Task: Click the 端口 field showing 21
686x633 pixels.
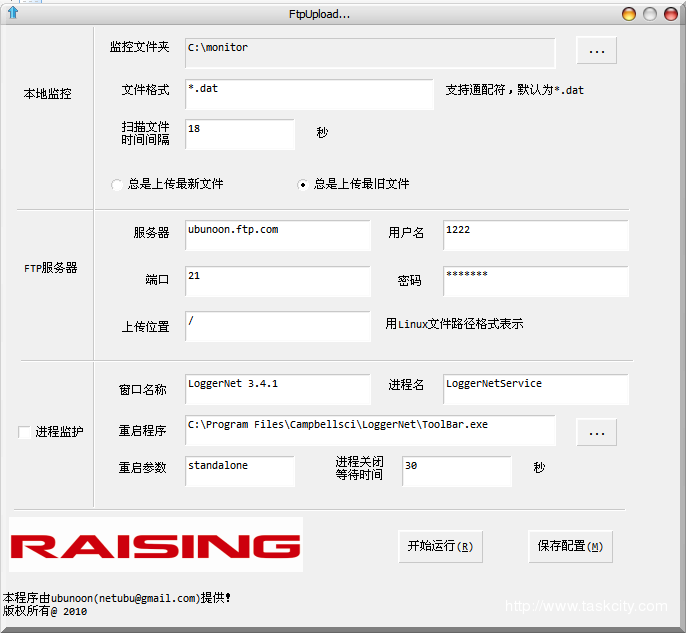Action: (x=277, y=281)
